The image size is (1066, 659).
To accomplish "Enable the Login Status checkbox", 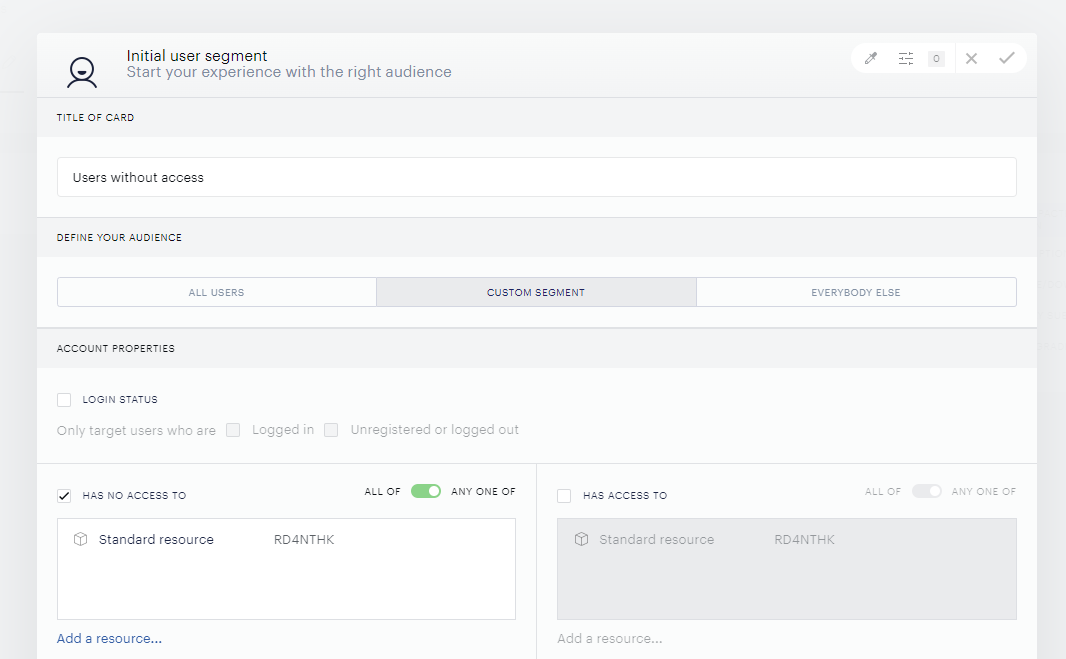I will pos(64,400).
